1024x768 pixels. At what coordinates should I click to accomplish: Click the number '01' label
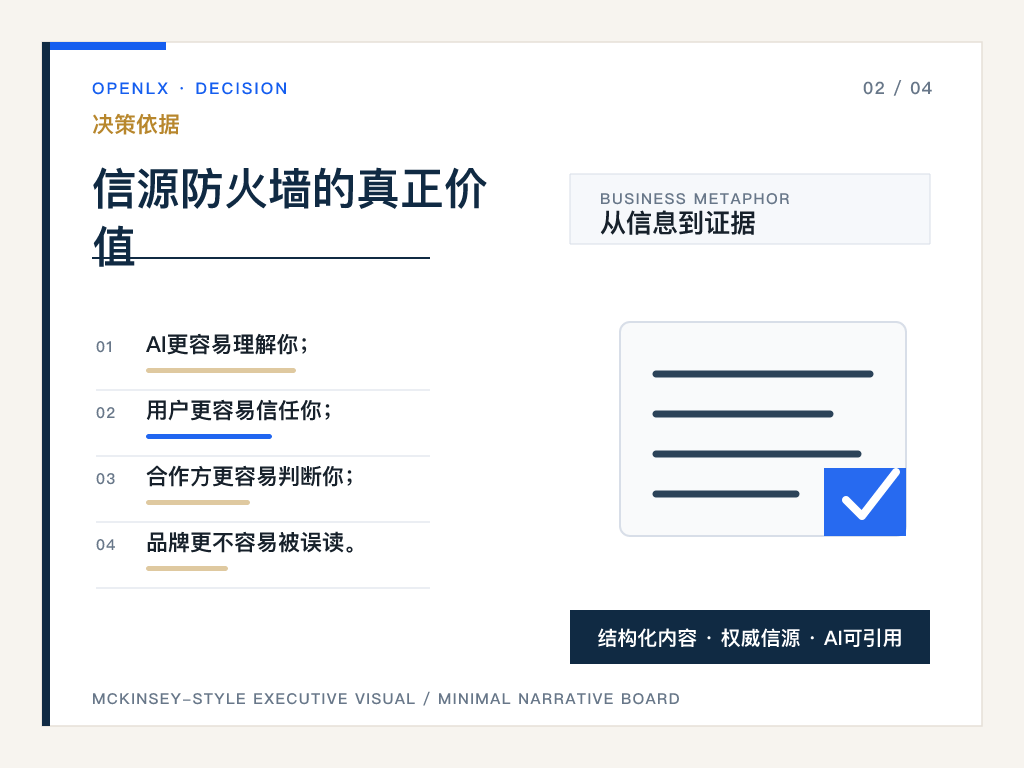click(104, 347)
